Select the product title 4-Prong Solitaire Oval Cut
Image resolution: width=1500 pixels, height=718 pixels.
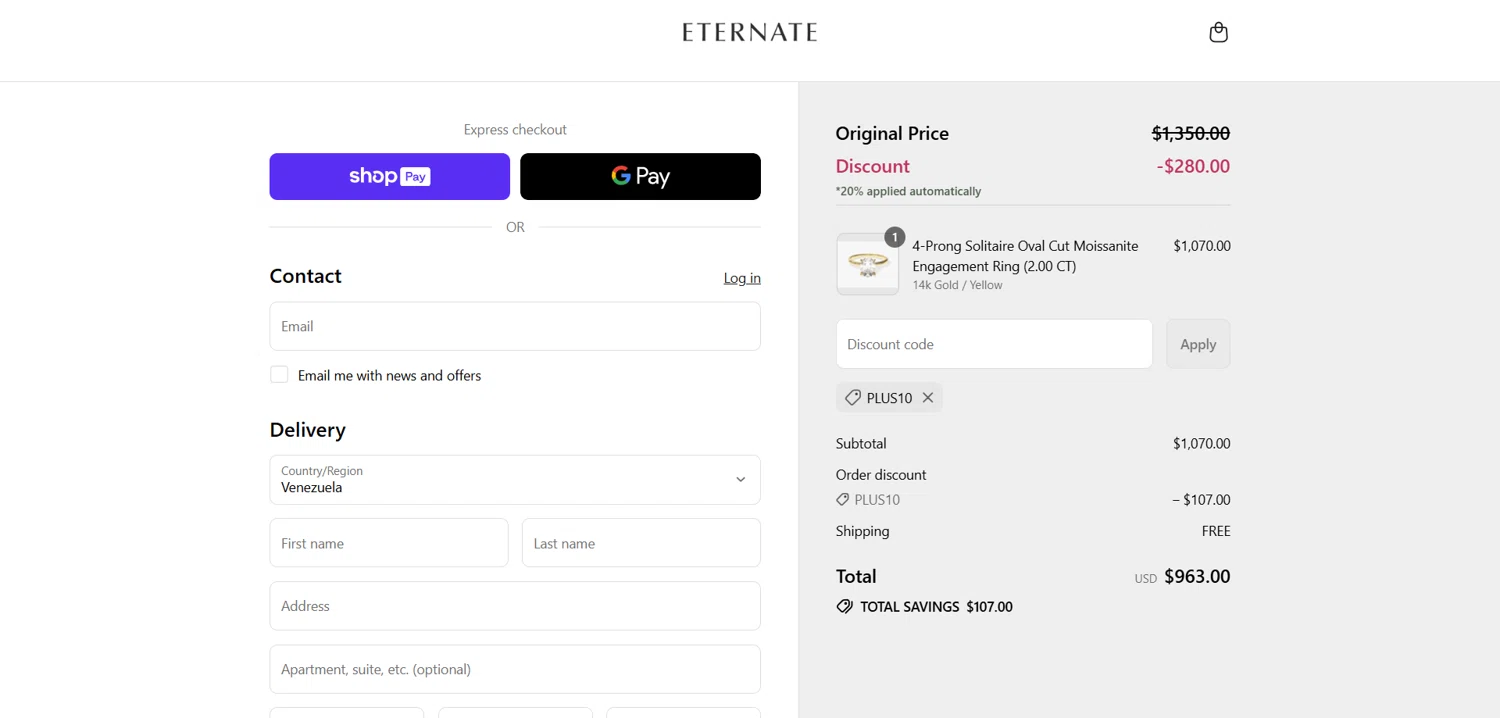1025,256
